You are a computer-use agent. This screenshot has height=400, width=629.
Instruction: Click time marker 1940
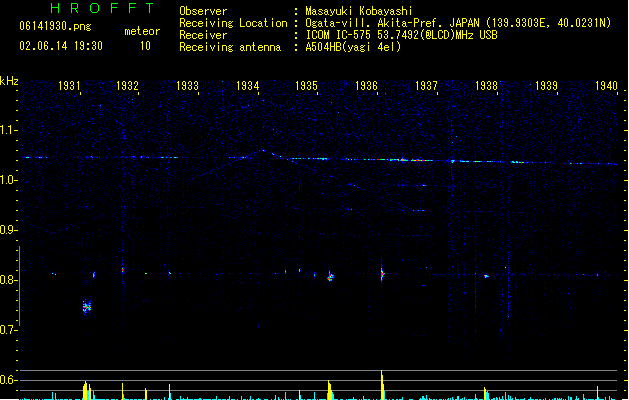coord(606,85)
